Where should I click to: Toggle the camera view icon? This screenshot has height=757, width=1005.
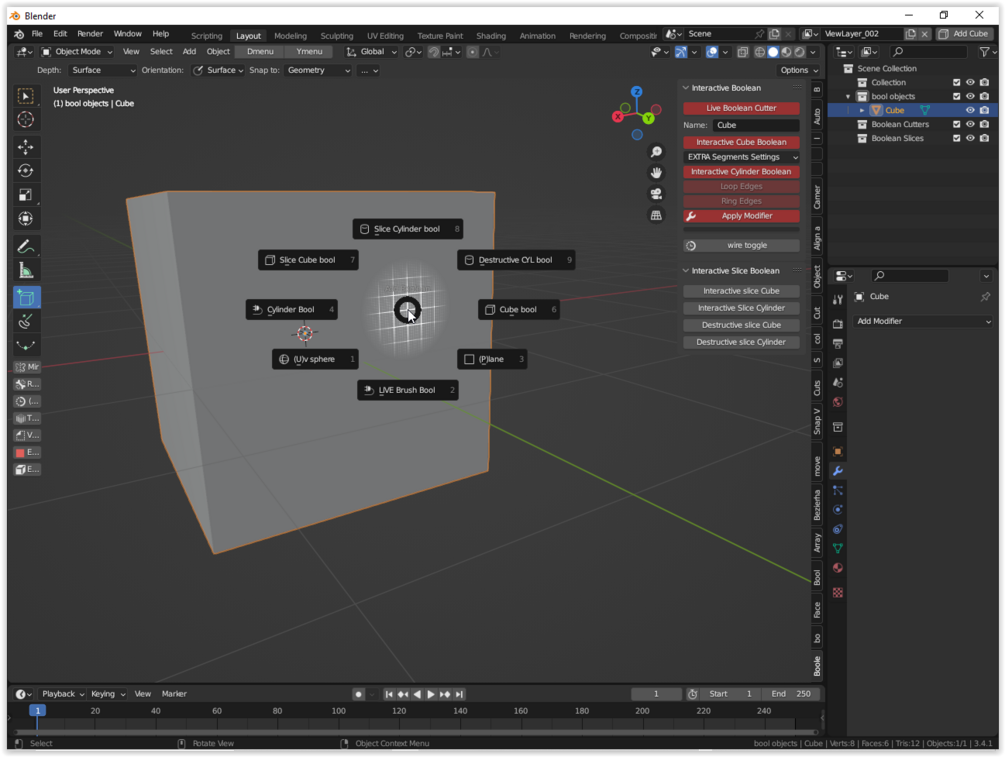[x=656, y=194]
